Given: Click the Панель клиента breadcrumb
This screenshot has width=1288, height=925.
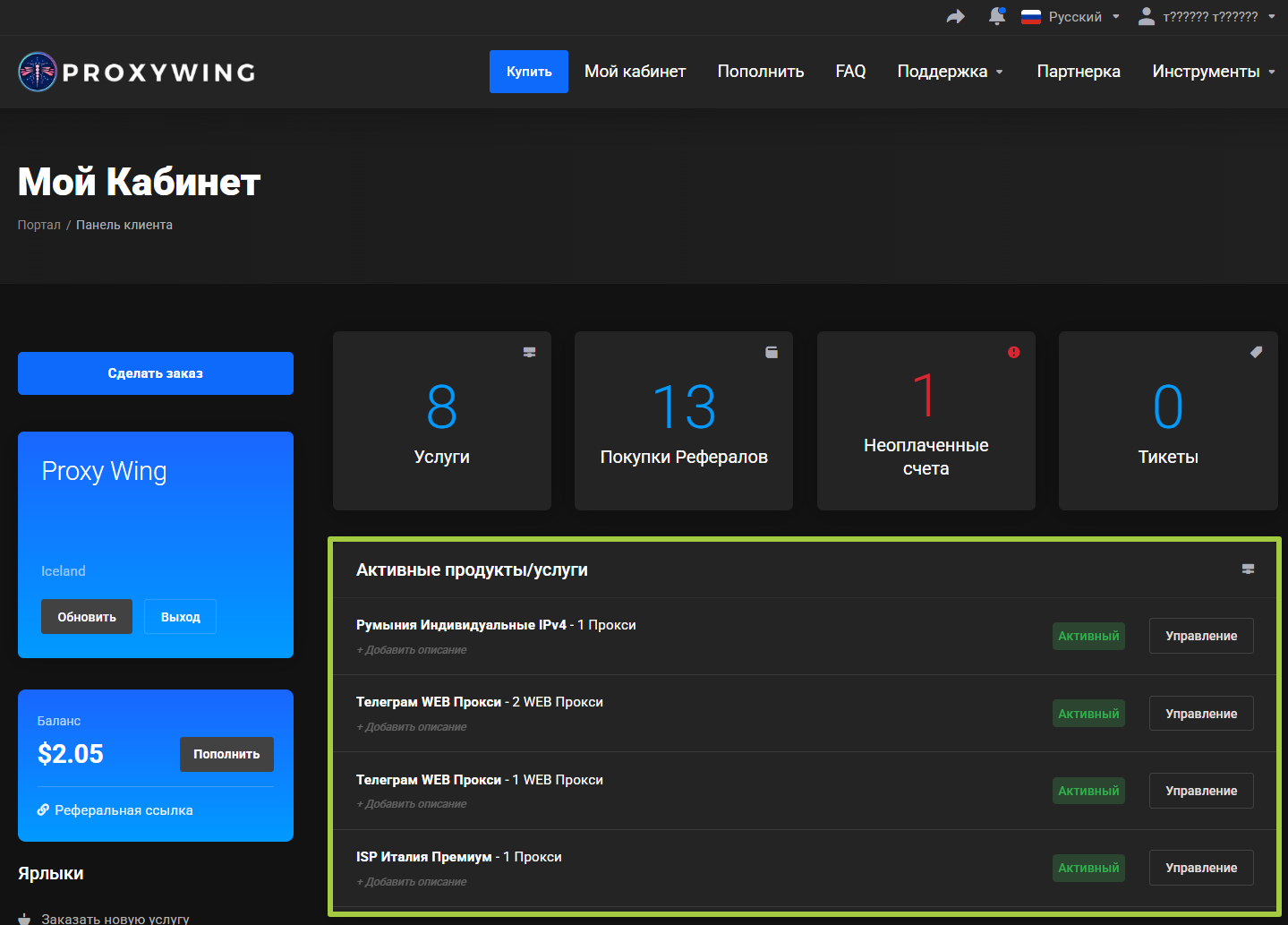Looking at the screenshot, I should pos(124,225).
